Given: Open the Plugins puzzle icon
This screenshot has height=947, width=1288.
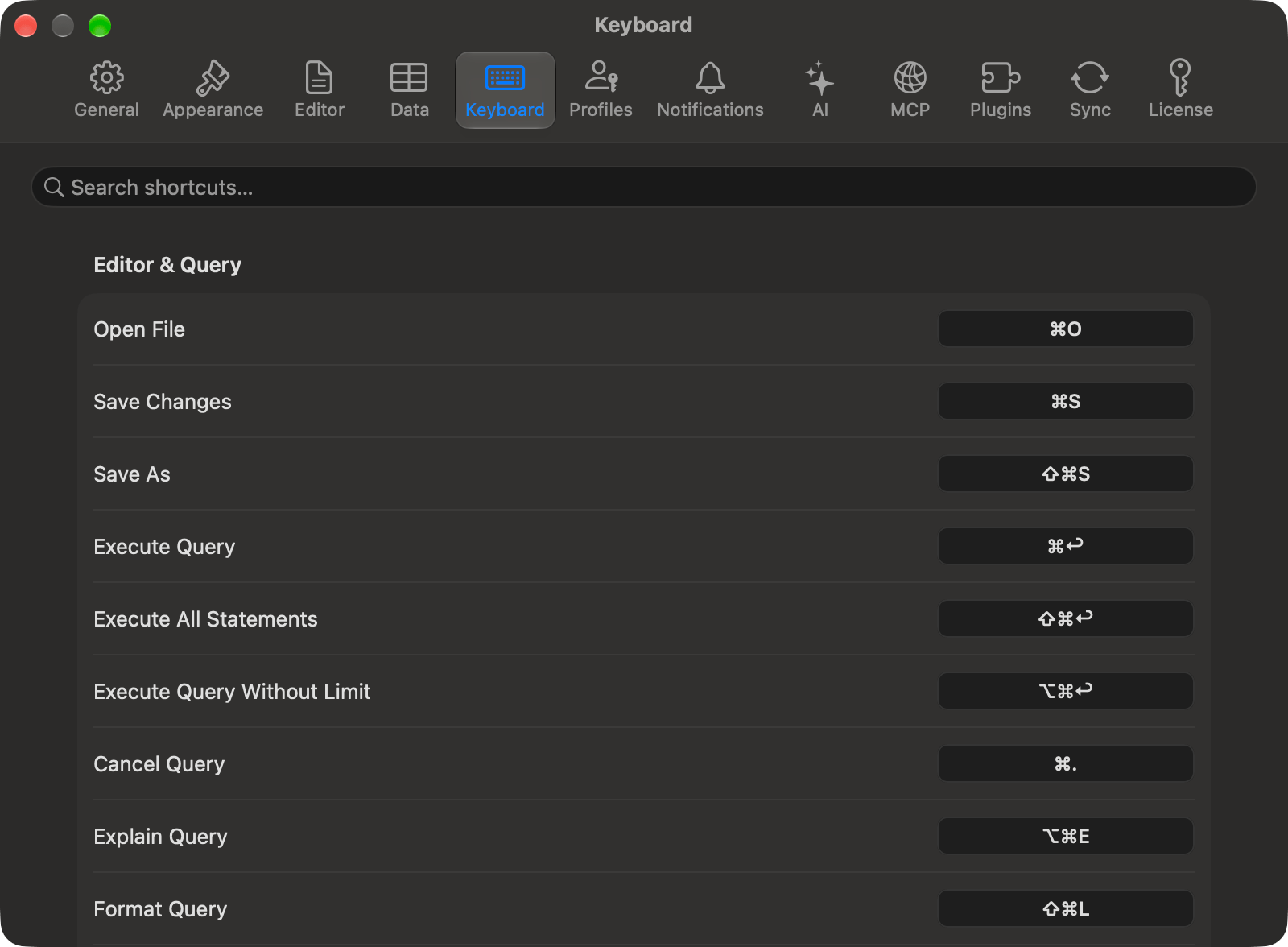Looking at the screenshot, I should 1001,78.
